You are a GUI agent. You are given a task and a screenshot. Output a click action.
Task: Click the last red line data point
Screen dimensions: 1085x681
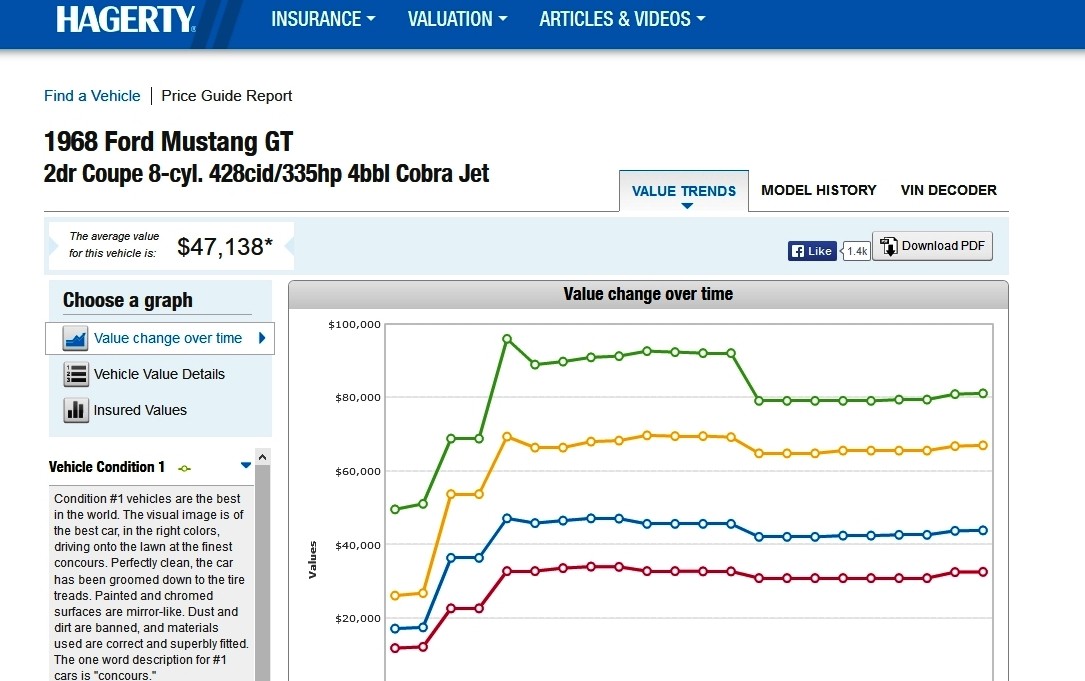(983, 572)
